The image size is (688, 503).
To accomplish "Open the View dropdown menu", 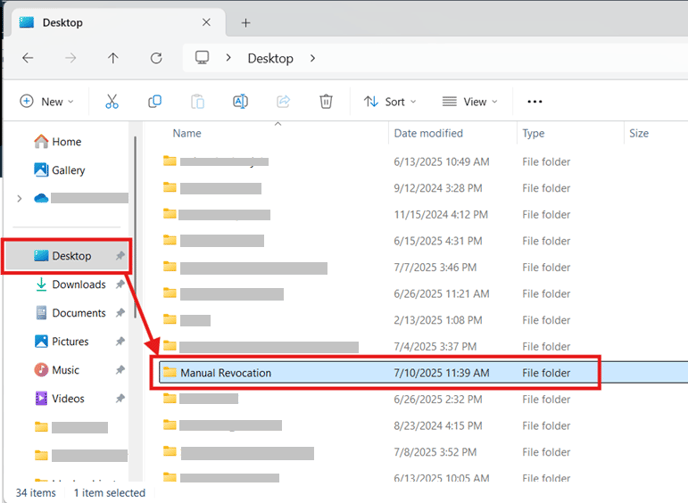I will click(471, 101).
